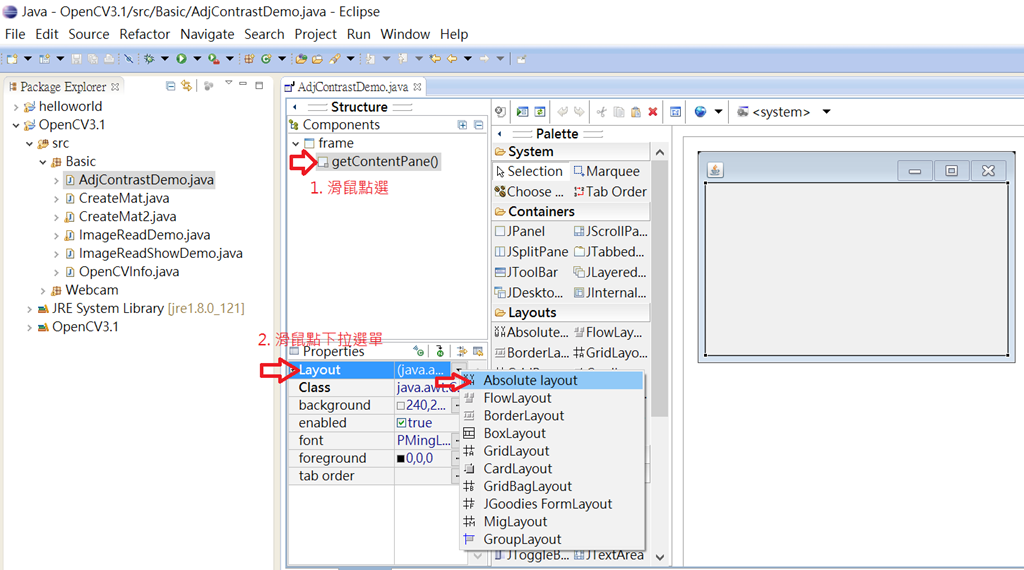Choose GridBagLayout from dropdown list
This screenshot has height=570, width=1024.
click(552, 486)
